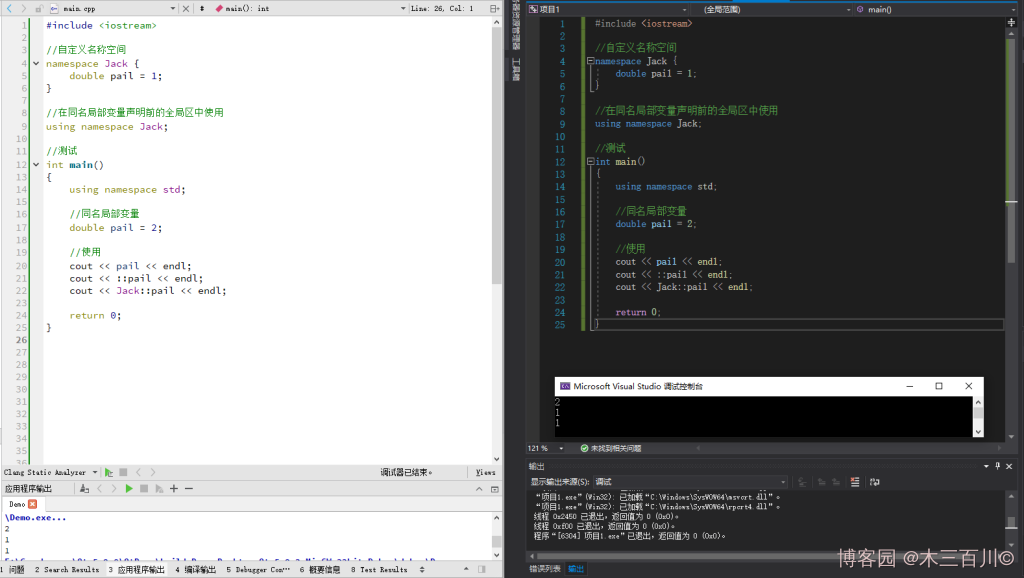This screenshot has height=578, width=1024.
Task: Click the Qt Creator editor vertical scrollbar
Action: (x=497, y=150)
